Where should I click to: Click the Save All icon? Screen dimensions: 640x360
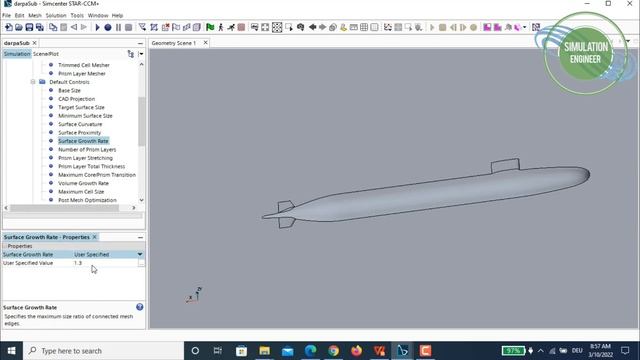(40, 27)
